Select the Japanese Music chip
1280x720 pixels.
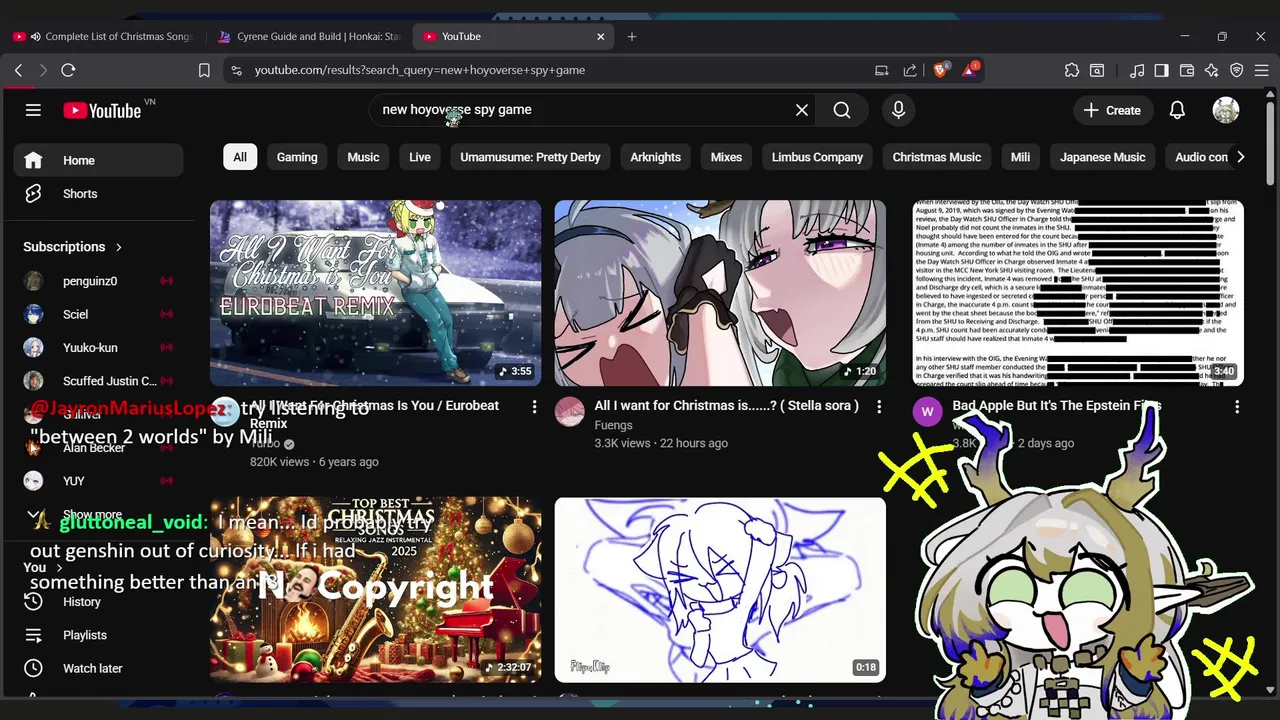[1103, 157]
